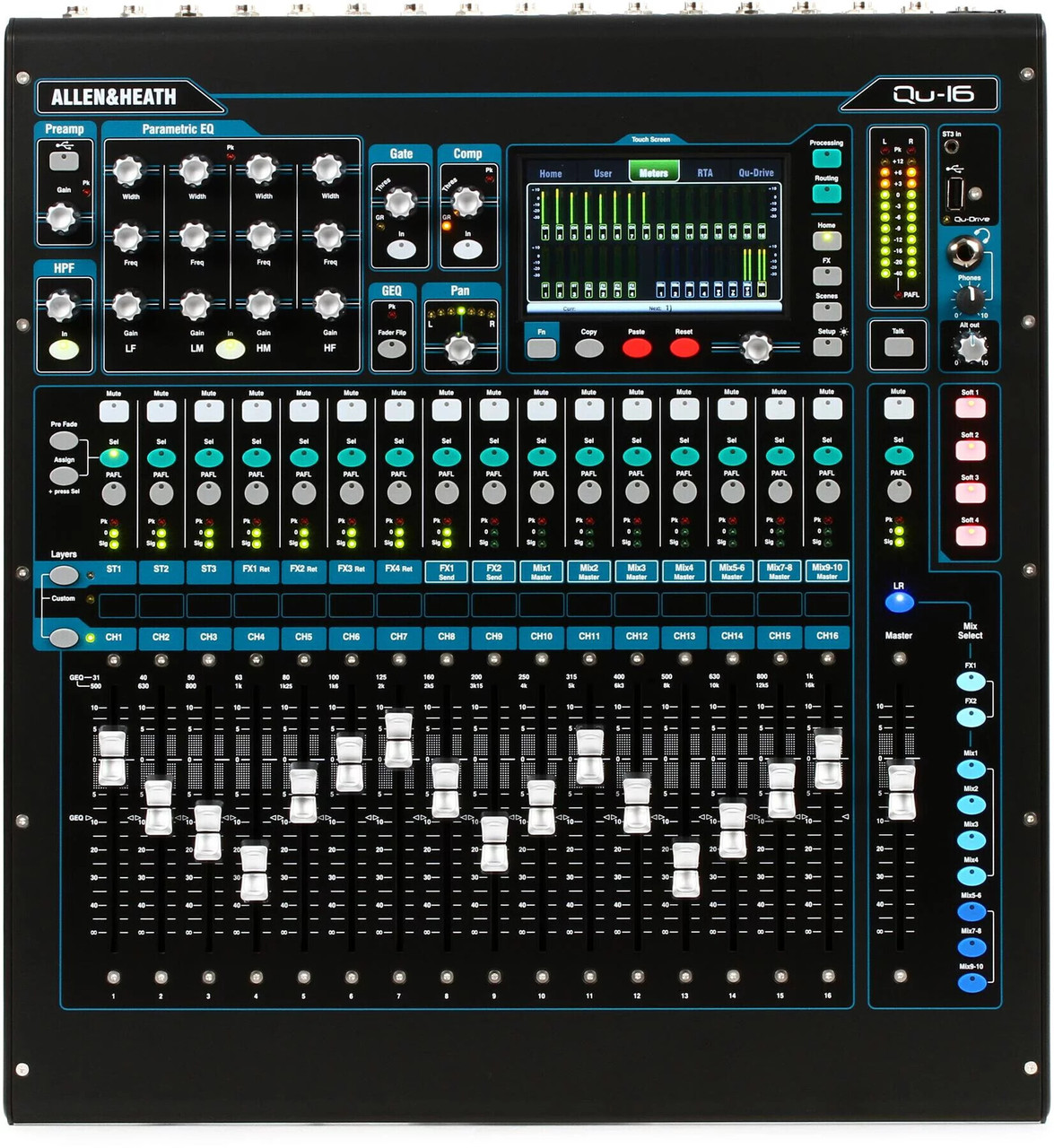The width and height of the screenshot is (1054, 1148).
Task: Toggle PAFL on the Master strip
Action: [x=898, y=491]
